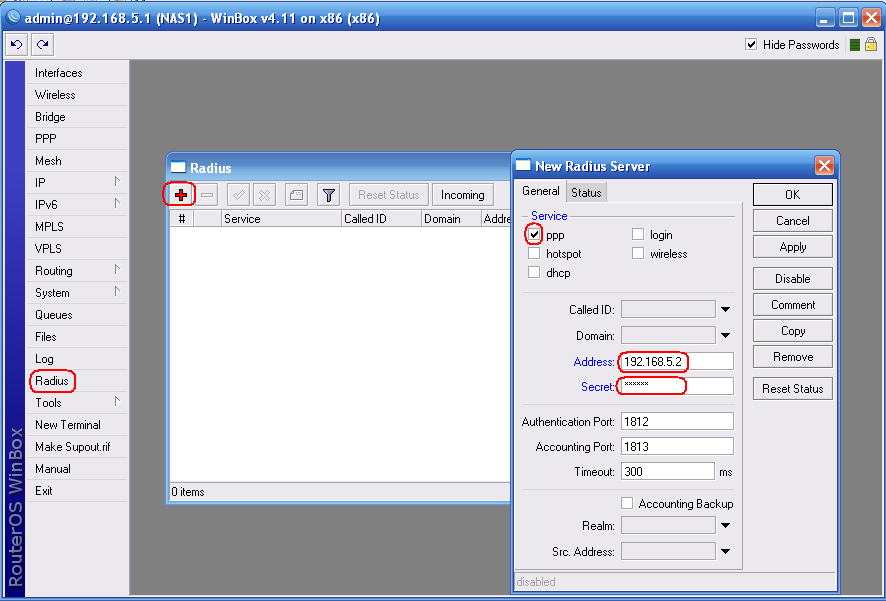Click the Disable button in server dialog
Screen dimensions: 886x601
[x=792, y=278]
